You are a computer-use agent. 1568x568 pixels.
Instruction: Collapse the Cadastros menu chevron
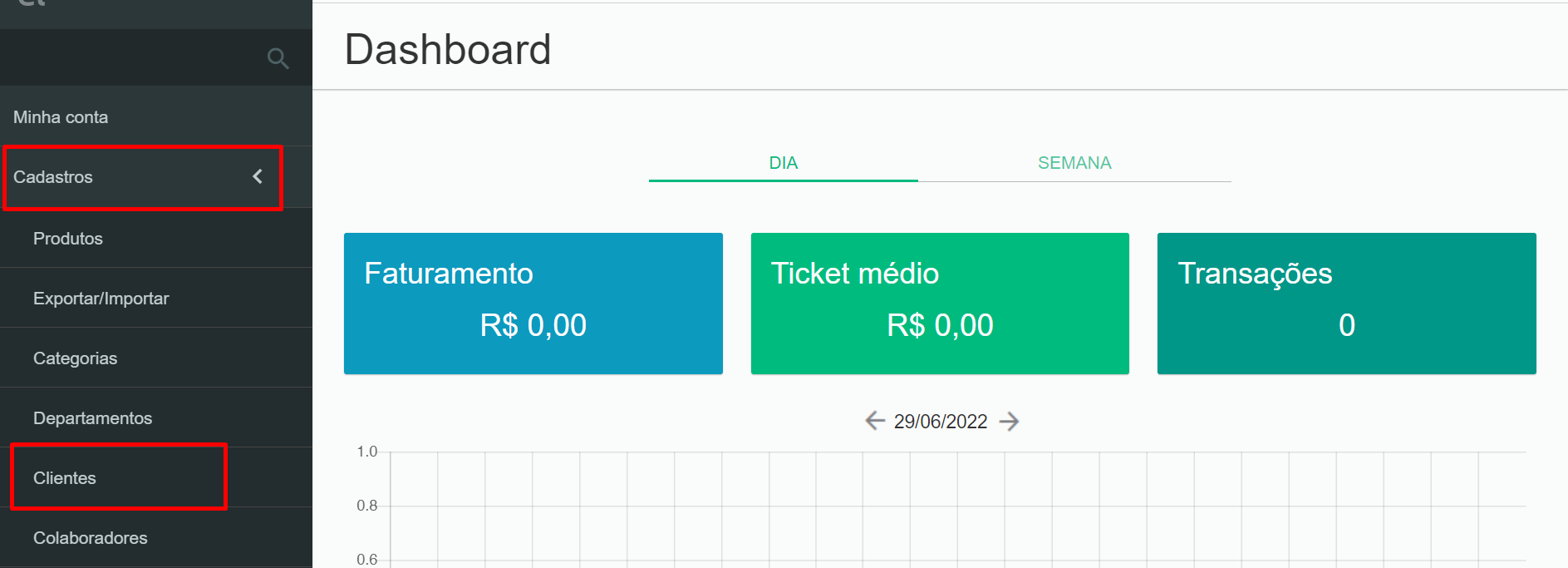point(258,176)
